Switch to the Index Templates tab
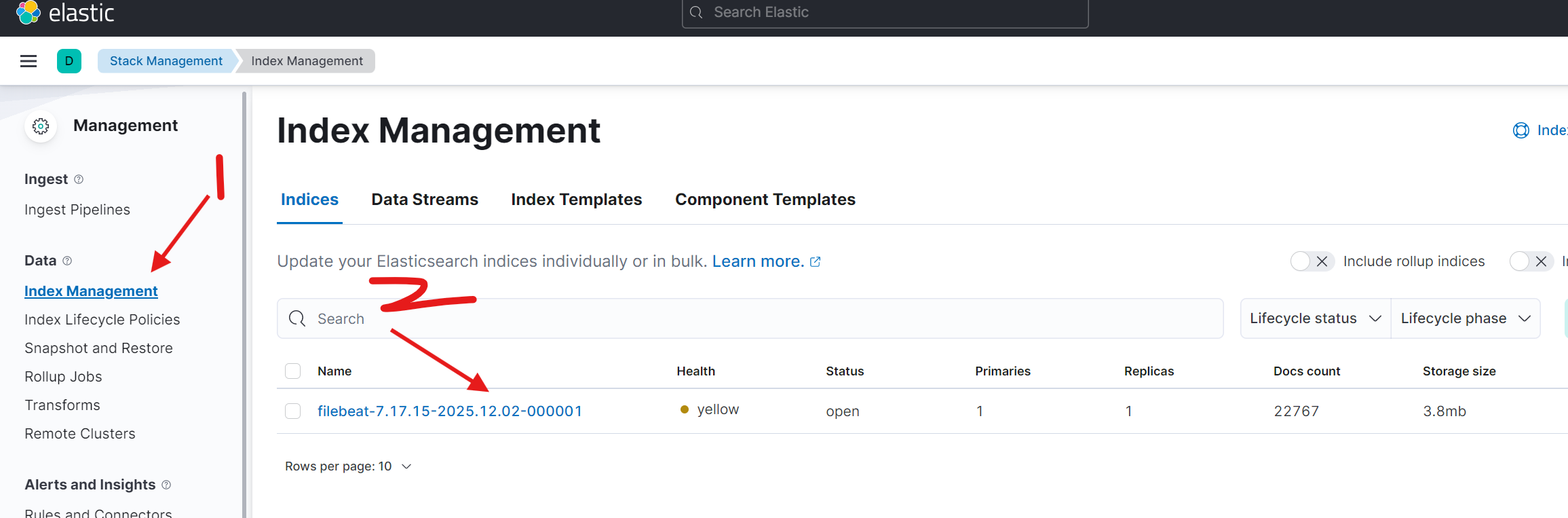1568x518 pixels. (576, 200)
